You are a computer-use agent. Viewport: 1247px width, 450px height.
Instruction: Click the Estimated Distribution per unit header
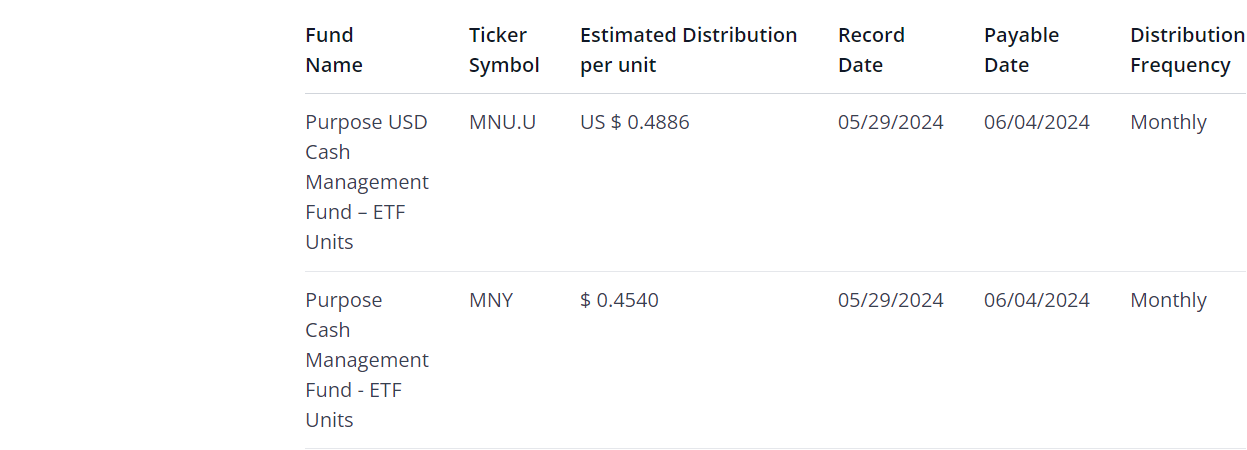pyautogui.click(x=688, y=50)
